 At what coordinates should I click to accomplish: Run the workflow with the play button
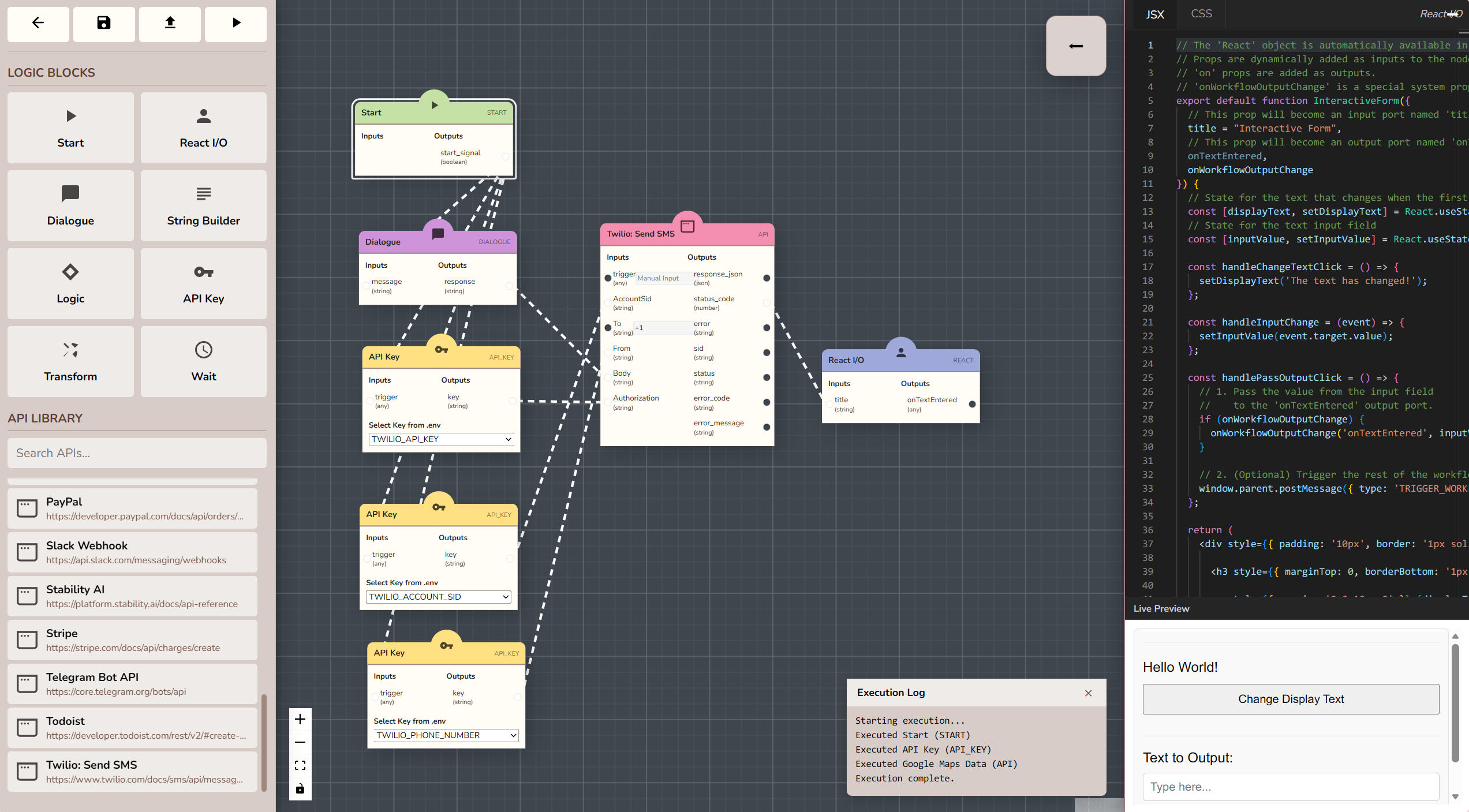tap(236, 23)
